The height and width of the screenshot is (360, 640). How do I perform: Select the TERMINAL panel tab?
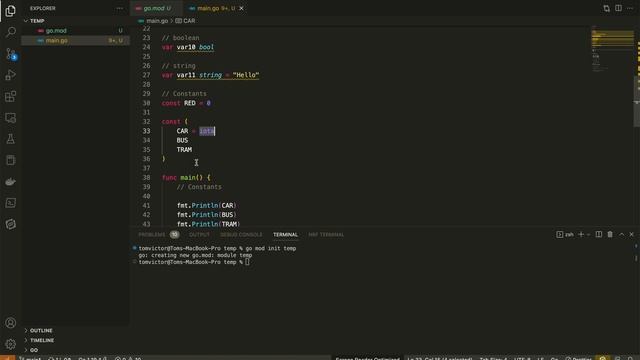coord(285,235)
